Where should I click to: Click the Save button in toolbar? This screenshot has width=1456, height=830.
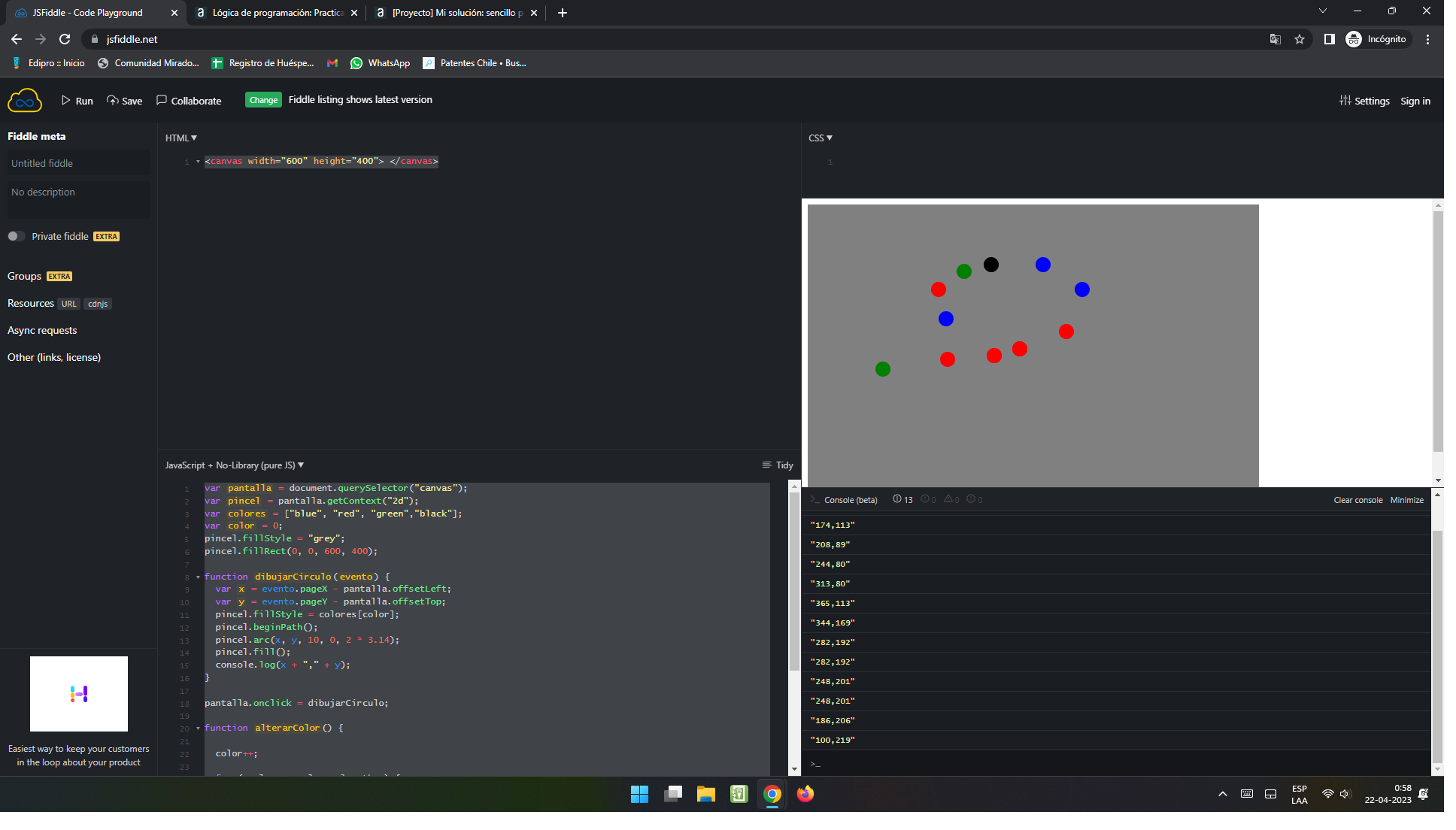point(123,100)
